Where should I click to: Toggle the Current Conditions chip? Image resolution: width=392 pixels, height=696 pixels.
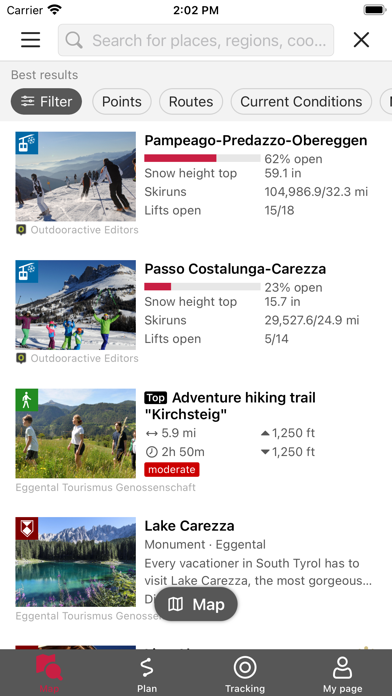pos(301,102)
